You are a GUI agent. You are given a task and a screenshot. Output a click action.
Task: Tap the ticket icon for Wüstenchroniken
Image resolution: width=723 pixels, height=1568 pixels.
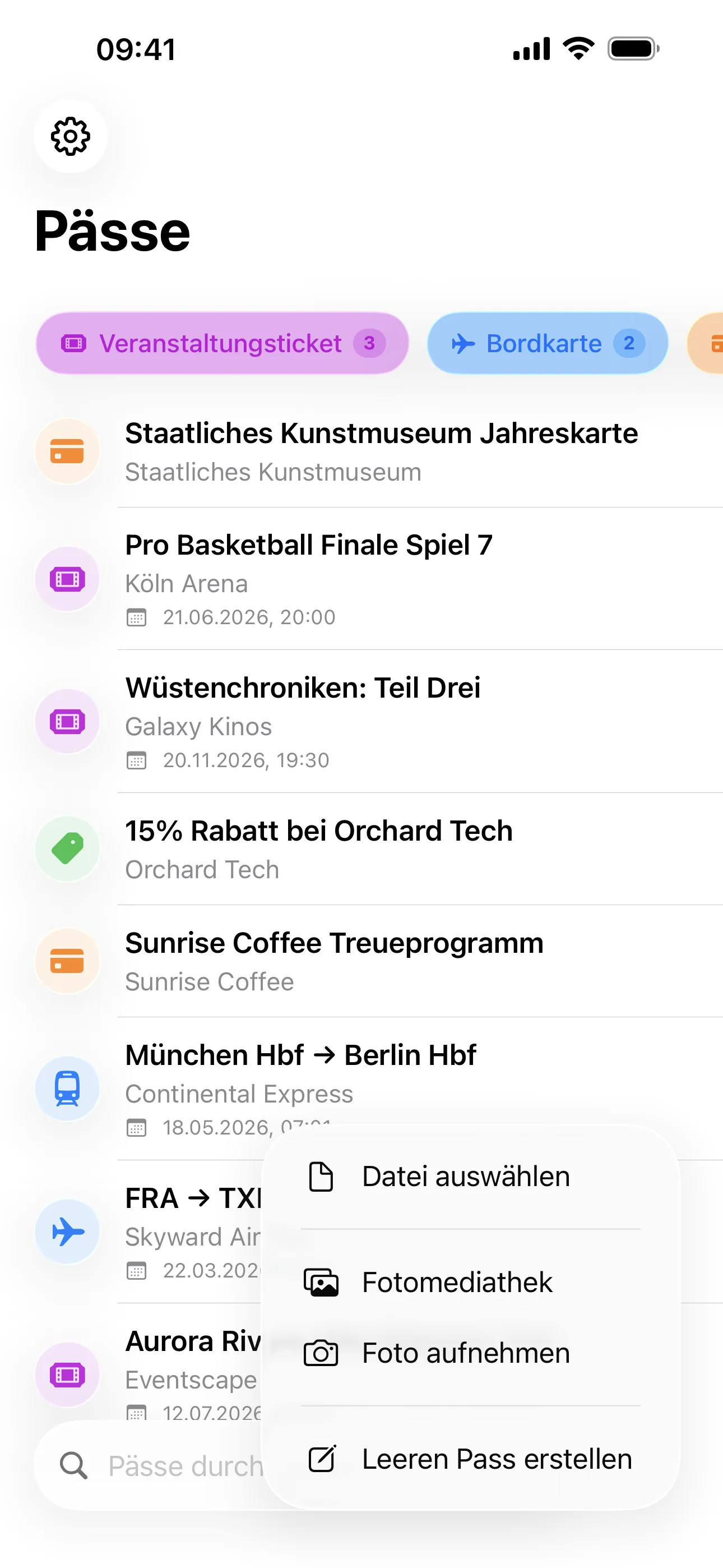(x=67, y=722)
